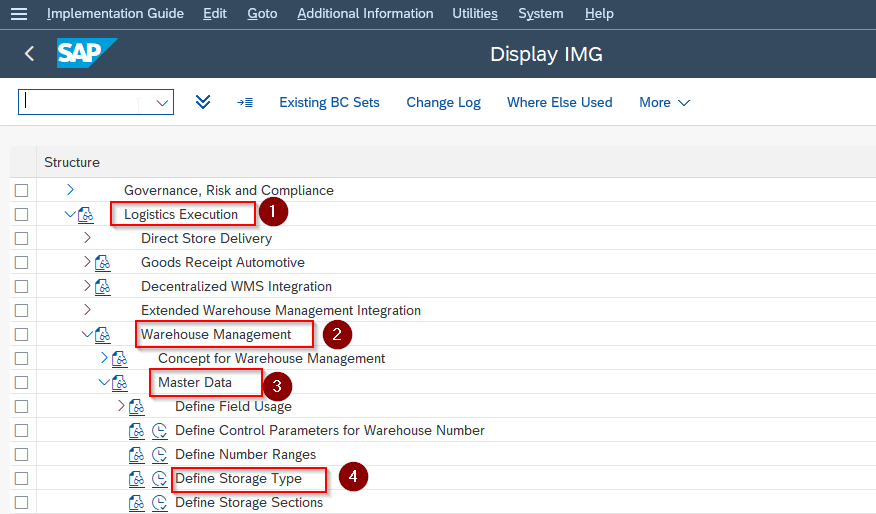Click the Existing BC Sets button
The image size is (876, 514).
(x=329, y=102)
